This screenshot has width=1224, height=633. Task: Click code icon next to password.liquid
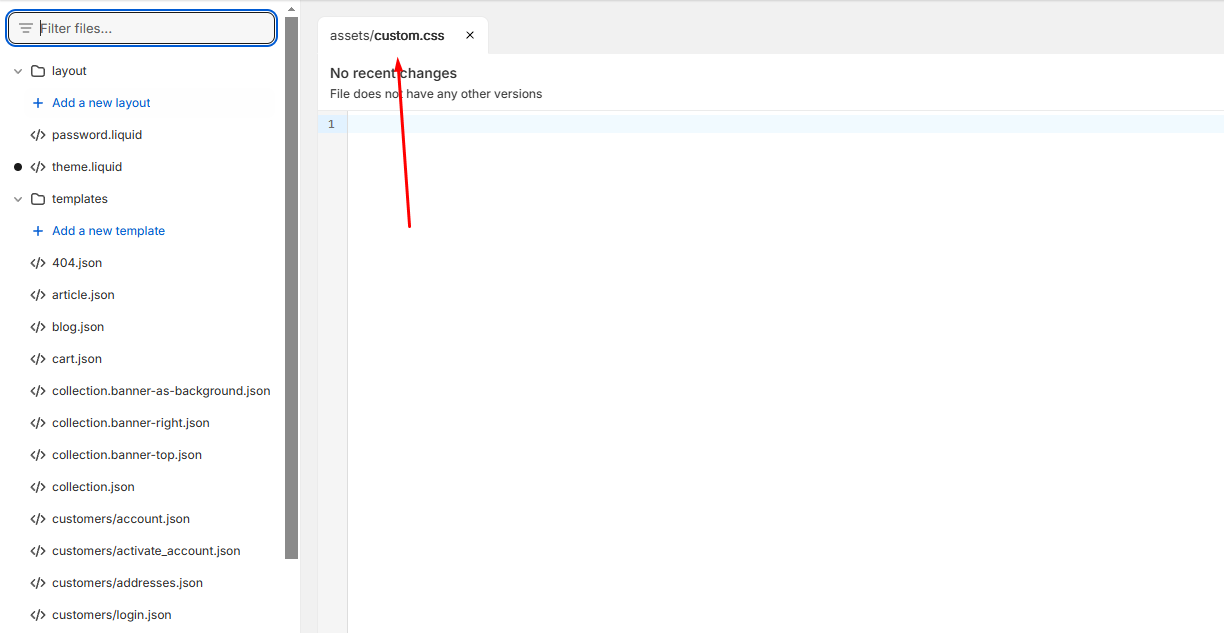38,135
